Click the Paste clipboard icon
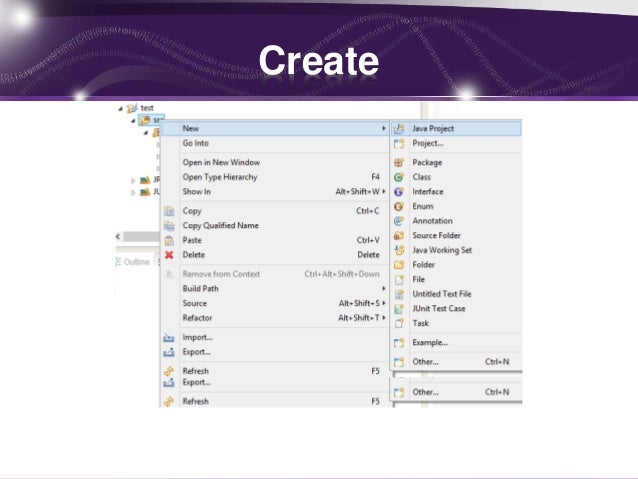The image size is (638, 479). (x=169, y=241)
